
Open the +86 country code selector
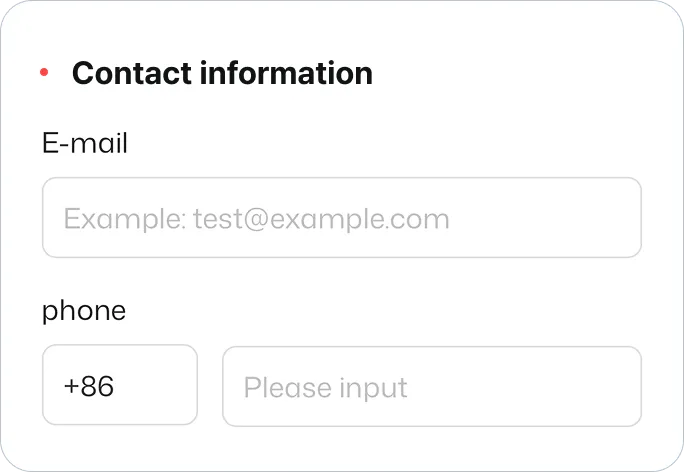tap(119, 386)
